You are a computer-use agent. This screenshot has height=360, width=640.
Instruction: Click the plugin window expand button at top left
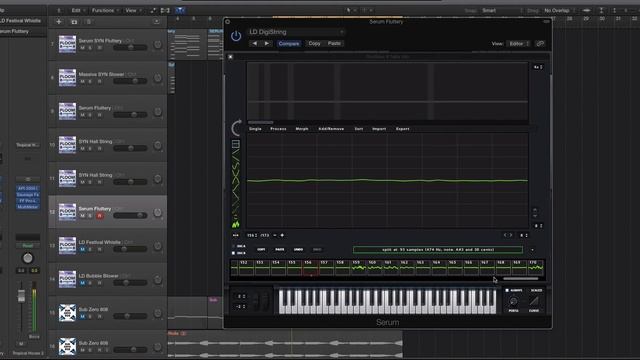tap(227, 22)
